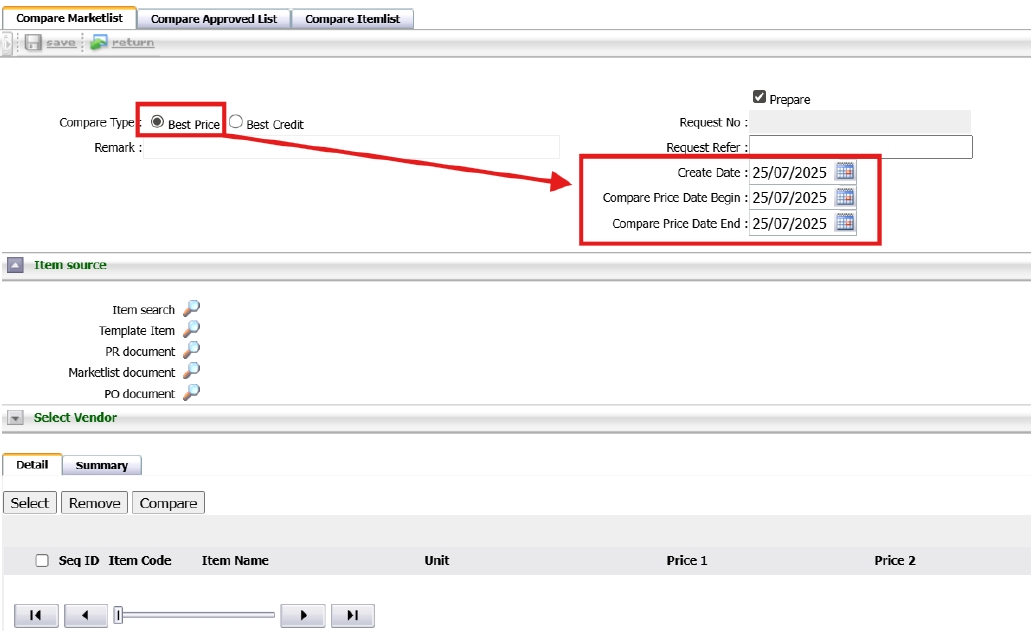Viewport: 1031px width, 631px height.
Task: Select the Best Price radio button
Action: (x=158, y=122)
